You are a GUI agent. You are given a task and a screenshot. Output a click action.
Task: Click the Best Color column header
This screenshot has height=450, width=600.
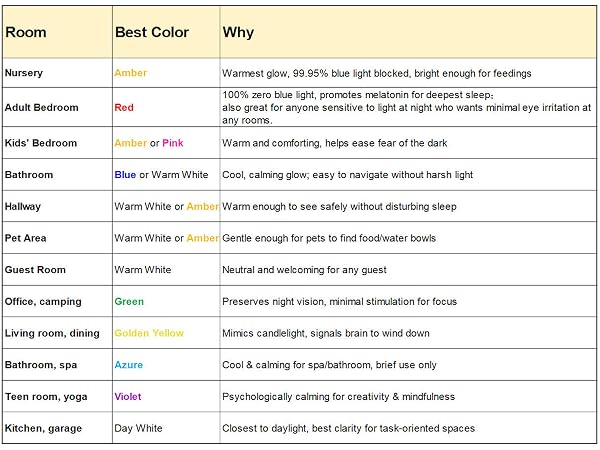pyautogui.click(x=152, y=33)
